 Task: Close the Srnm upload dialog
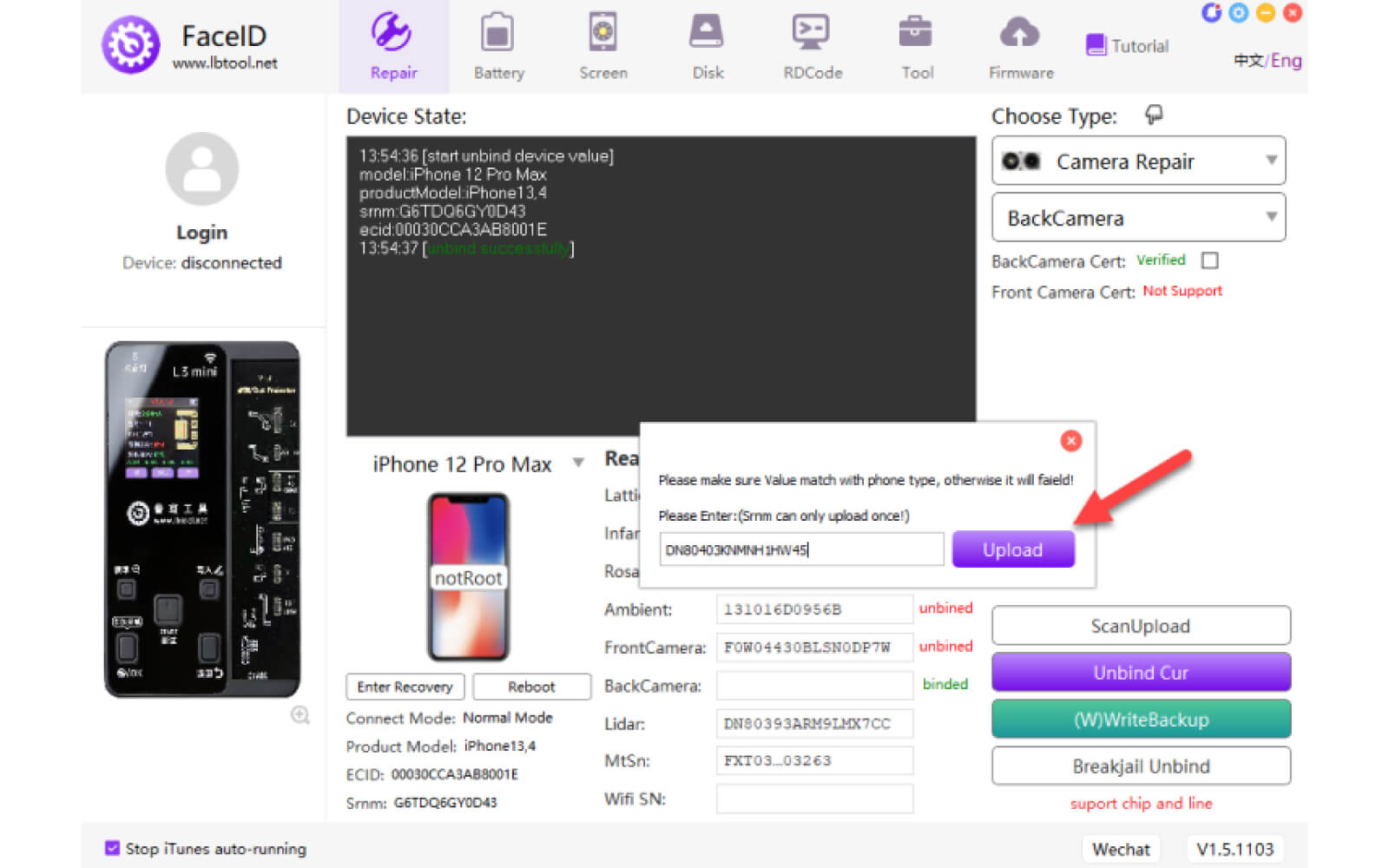click(x=1071, y=441)
